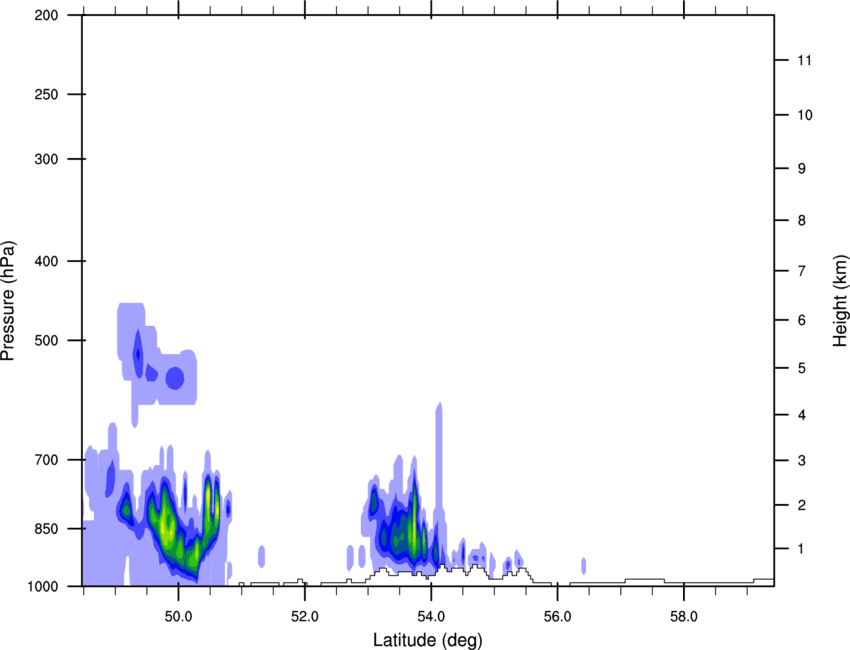The image size is (850, 650).
Task: Click the 58.0 latitude tick label
Action: (x=684, y=617)
